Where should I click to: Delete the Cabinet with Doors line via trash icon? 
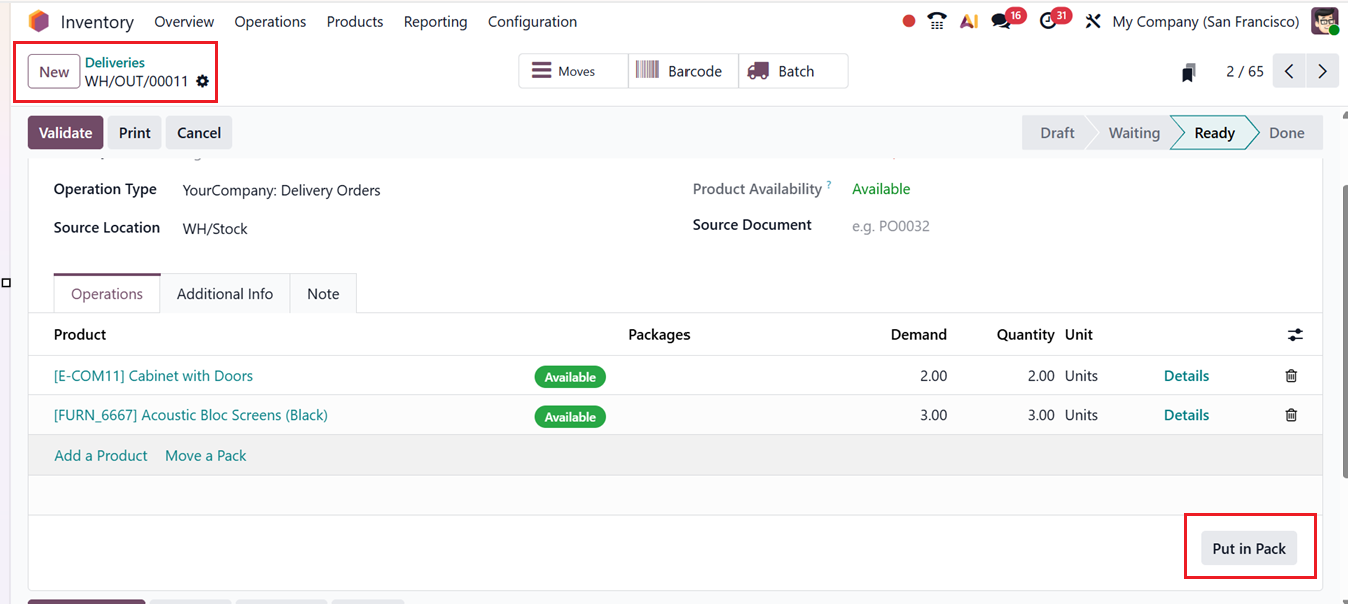(x=1290, y=376)
